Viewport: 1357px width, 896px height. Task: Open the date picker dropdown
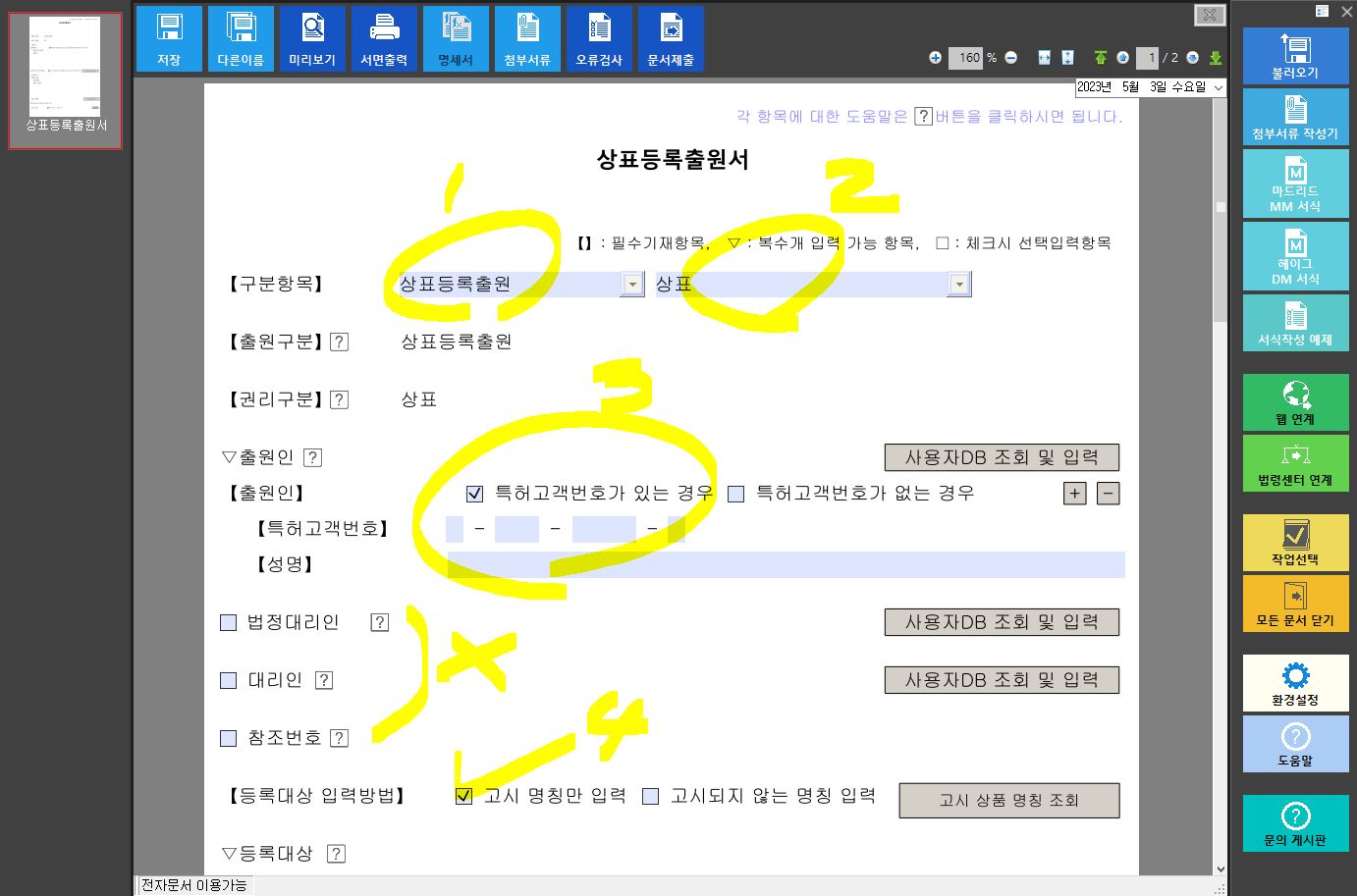(x=1219, y=87)
